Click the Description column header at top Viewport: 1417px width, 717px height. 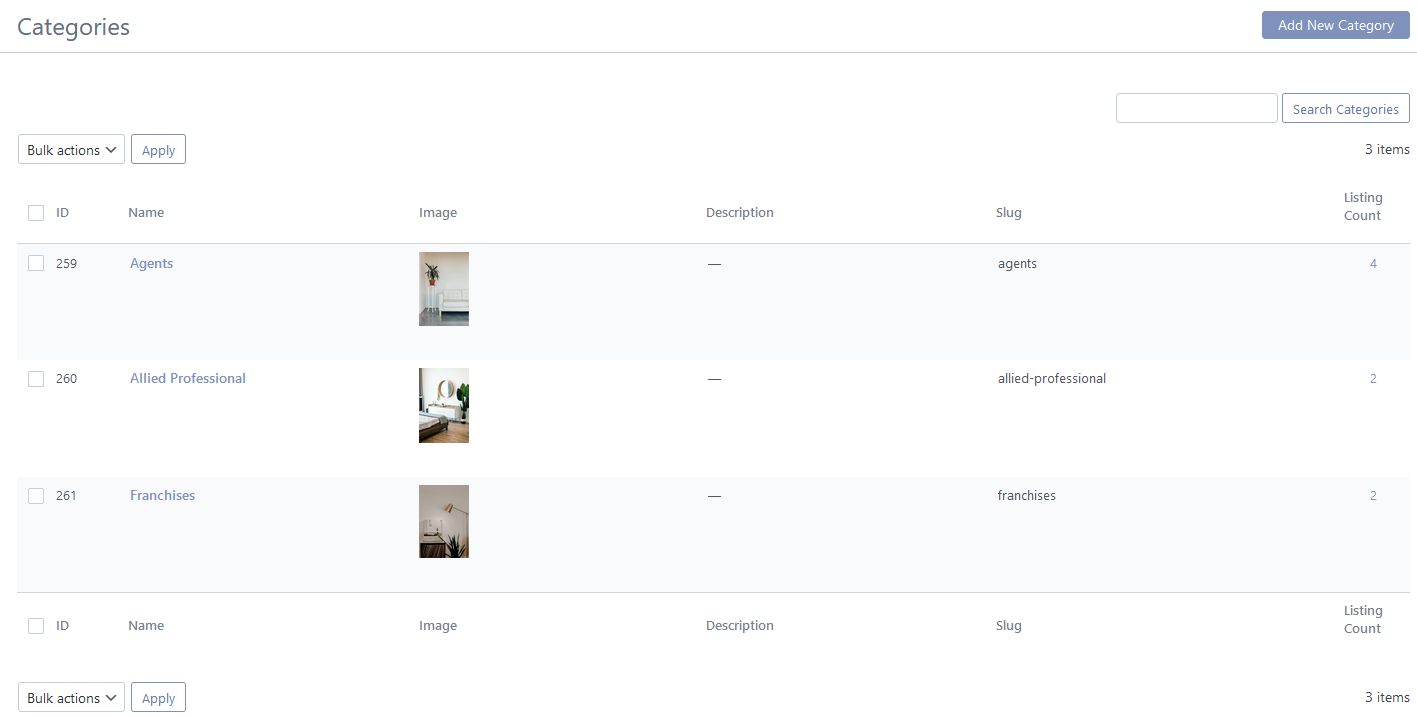[740, 212]
